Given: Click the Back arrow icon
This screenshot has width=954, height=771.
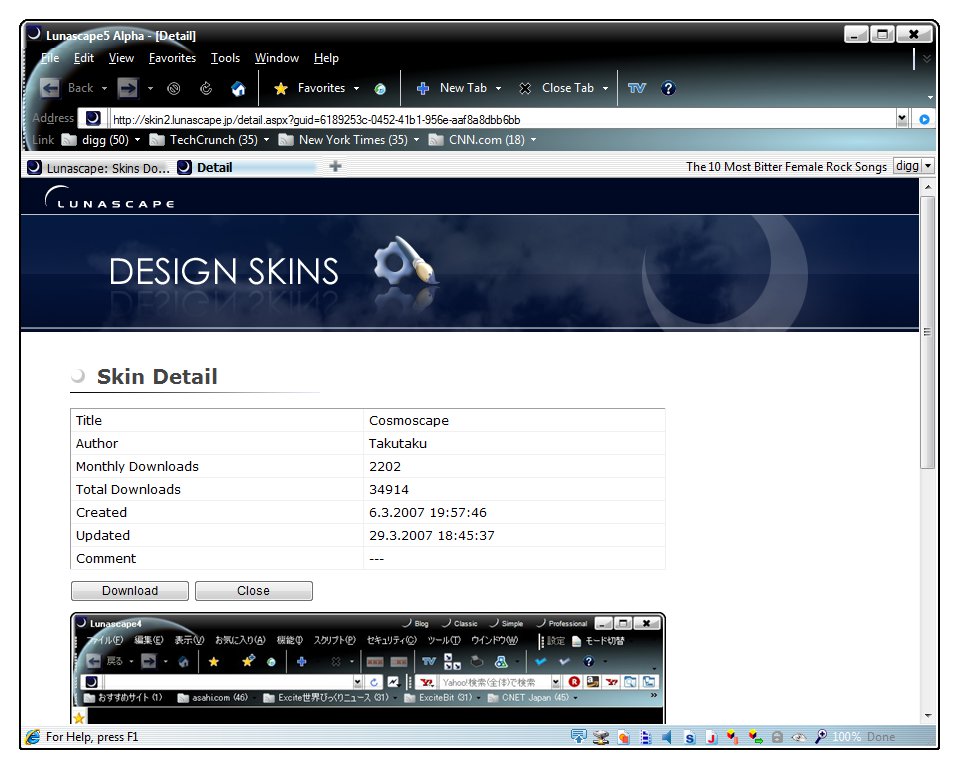Looking at the screenshot, I should [50, 88].
